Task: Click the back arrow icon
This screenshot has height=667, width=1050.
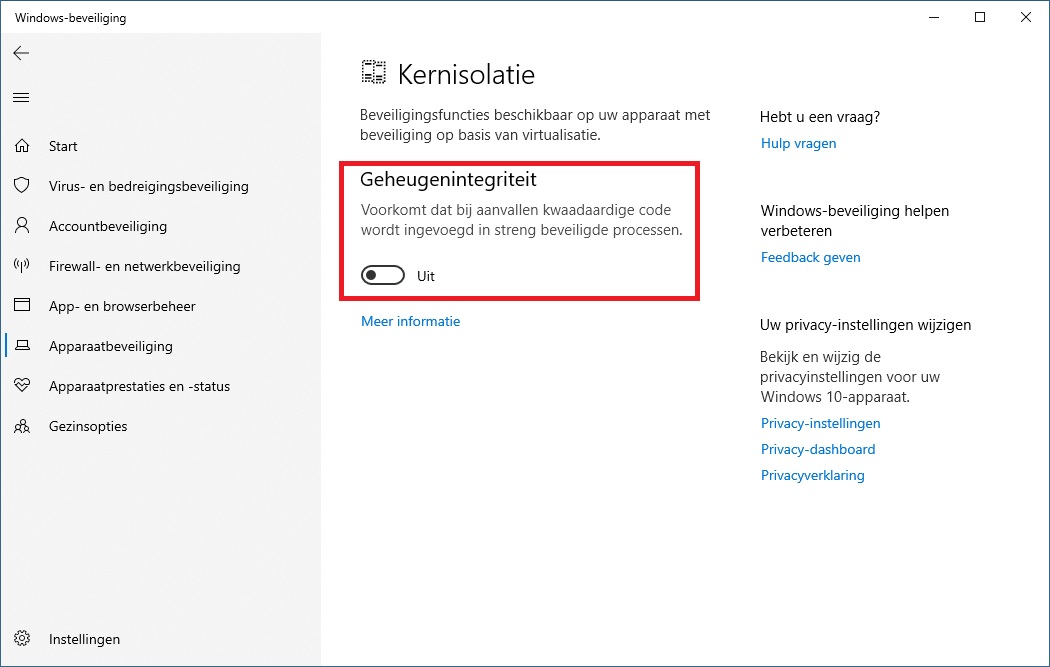Action: pyautogui.click(x=21, y=53)
